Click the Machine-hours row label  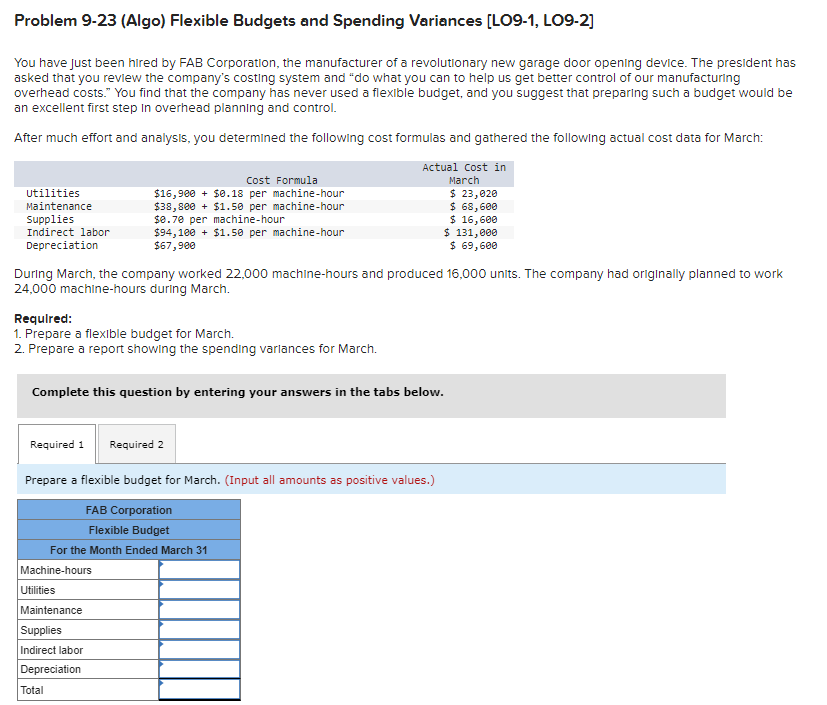pos(56,570)
